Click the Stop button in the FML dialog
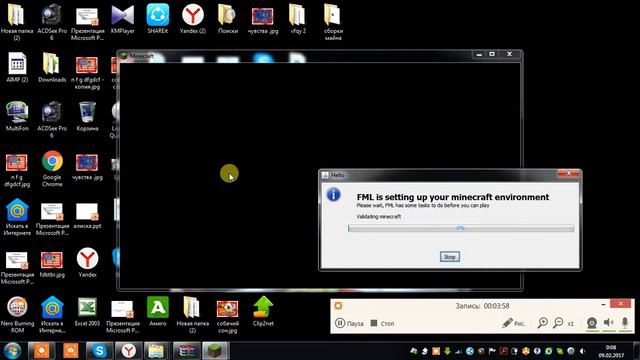This screenshot has width=640, height=360. coord(449,257)
